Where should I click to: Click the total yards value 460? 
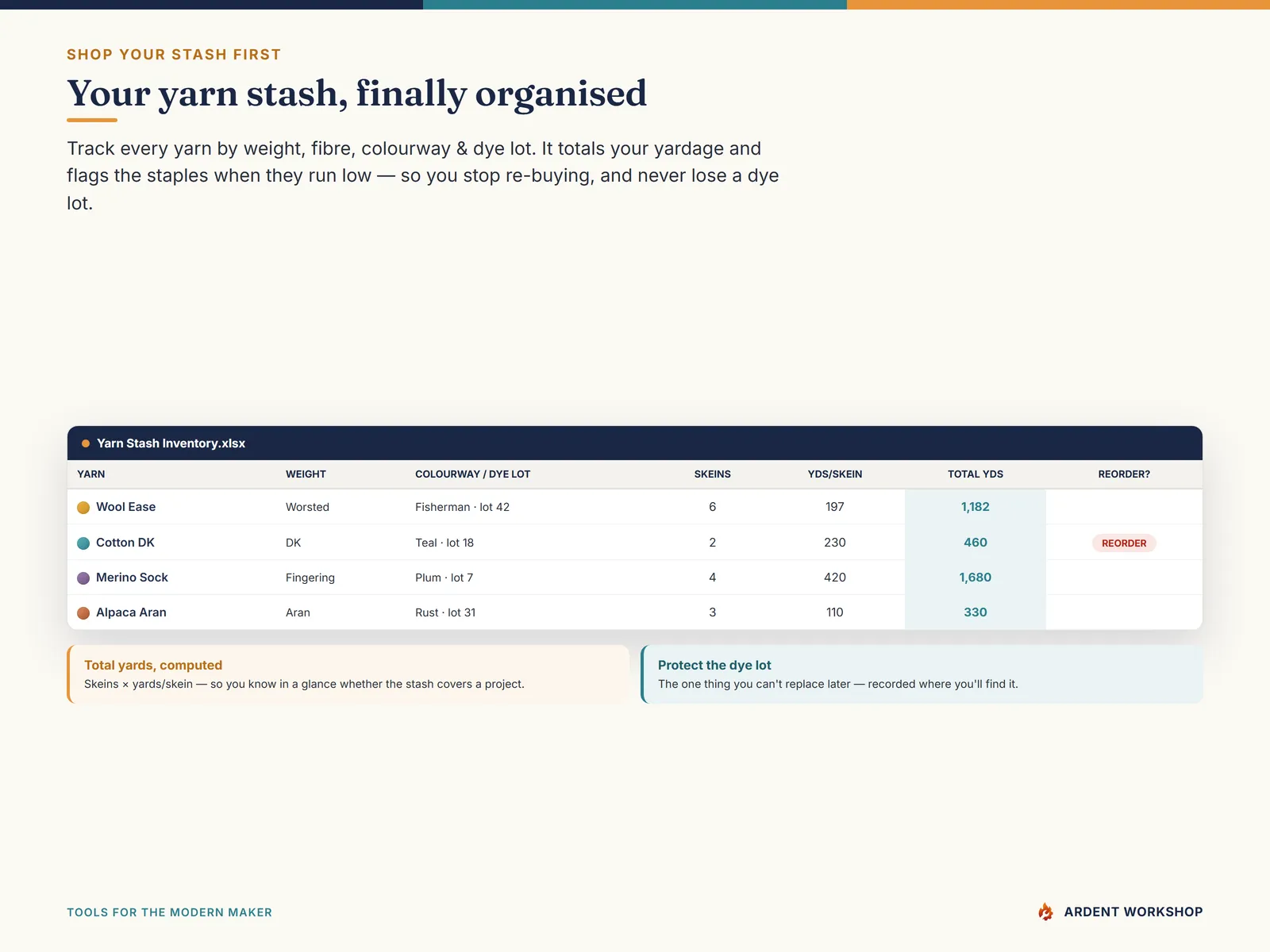click(976, 543)
